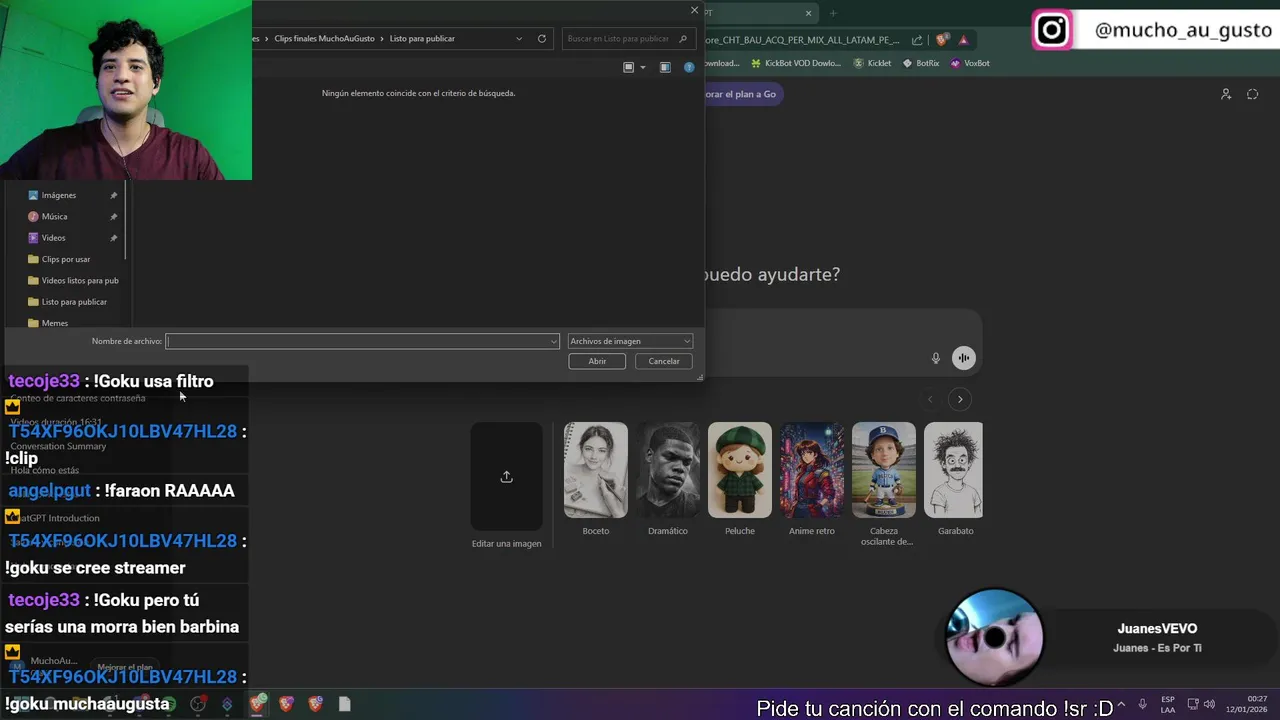Click Editar una imagen upload tile
Viewport: 1280px width, 720px height.
tap(506, 477)
